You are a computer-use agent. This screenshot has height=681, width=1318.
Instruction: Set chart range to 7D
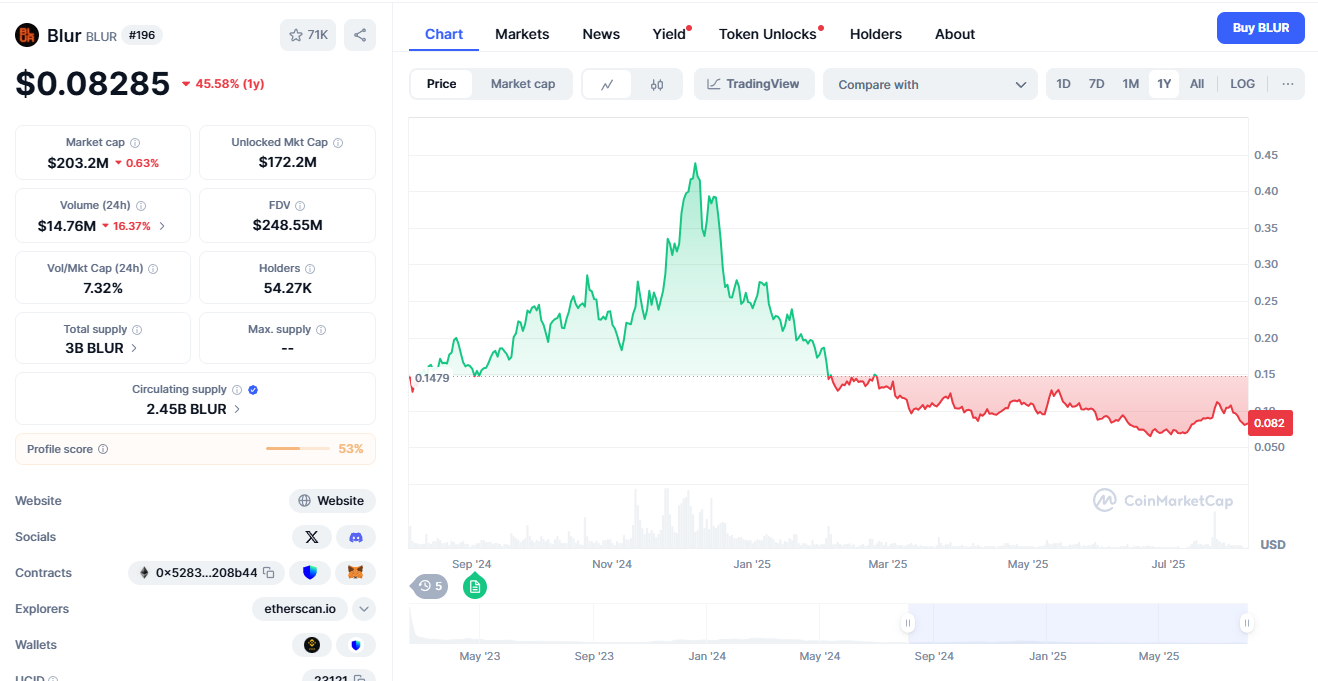coord(1097,84)
